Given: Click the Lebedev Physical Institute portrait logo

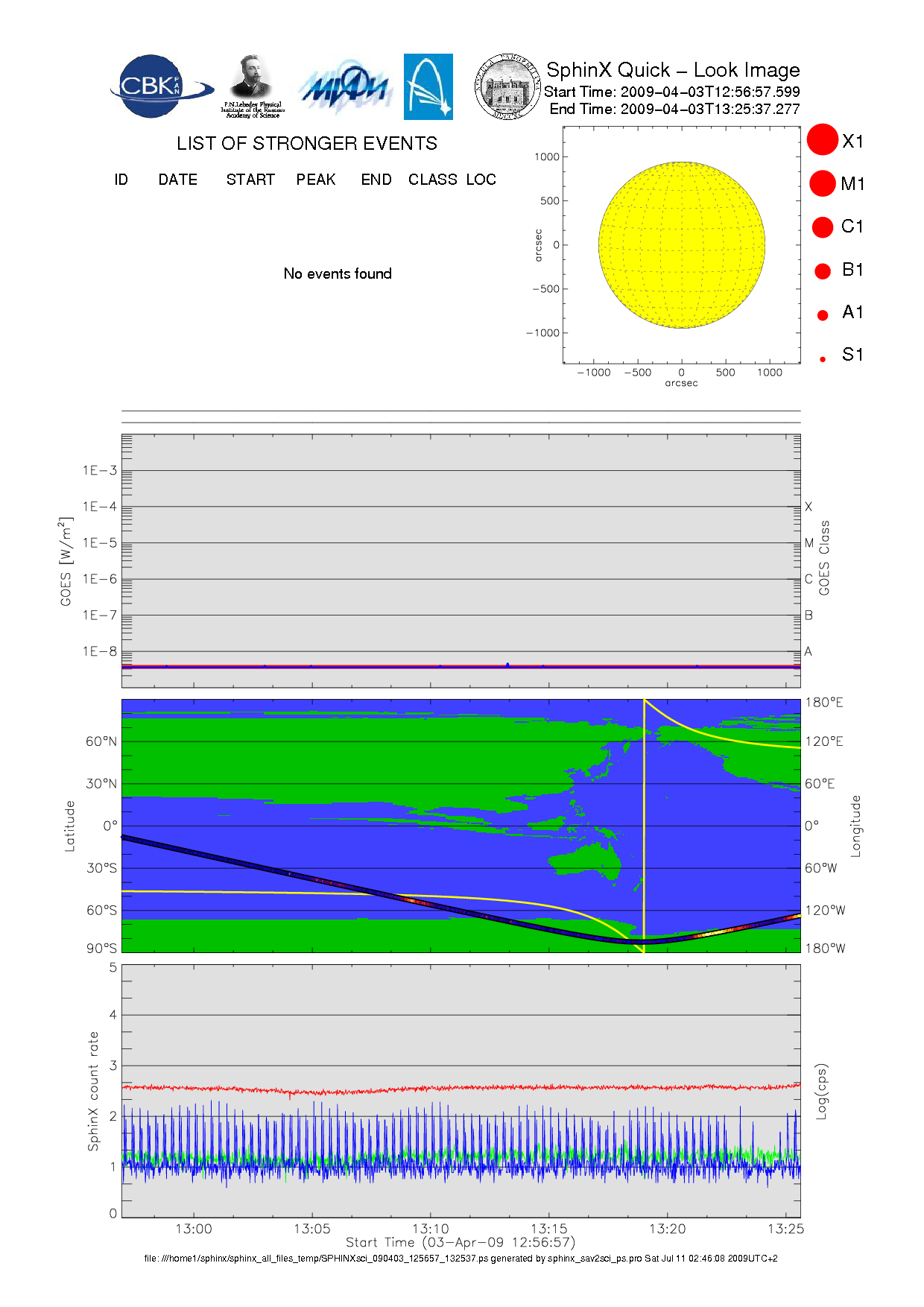Looking at the screenshot, I should (x=252, y=86).
